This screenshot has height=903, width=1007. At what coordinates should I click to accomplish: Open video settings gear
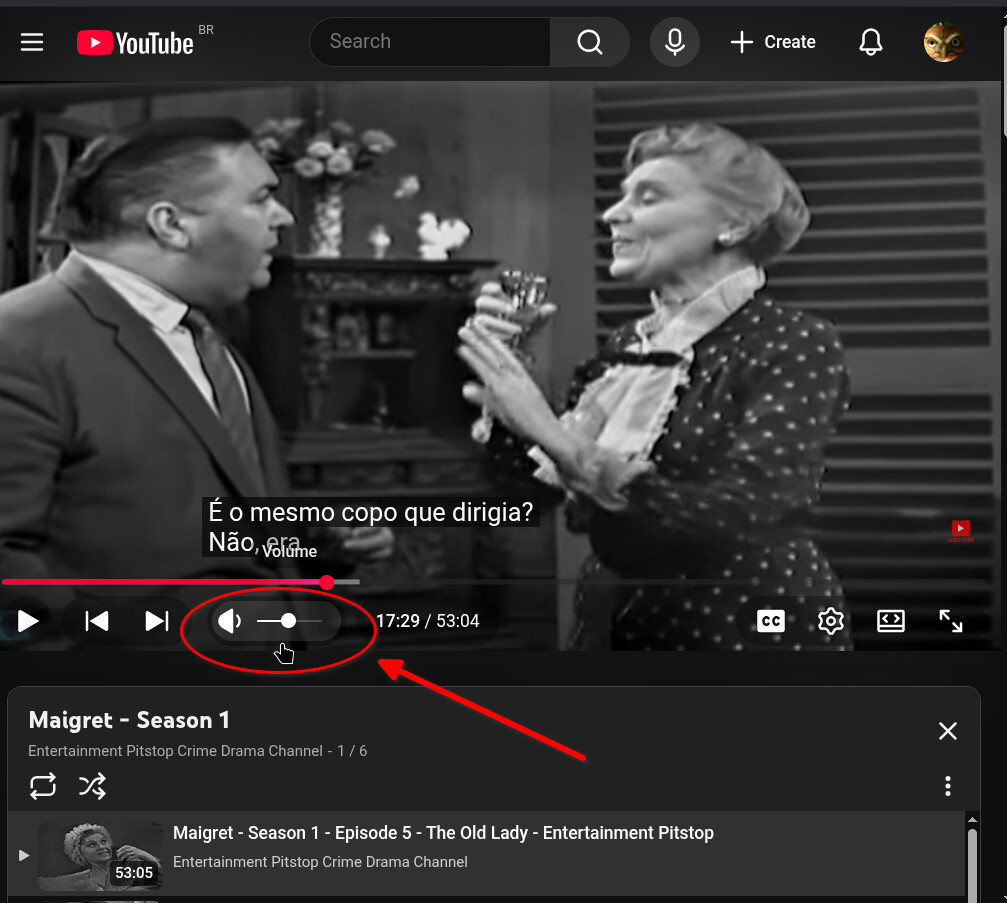click(x=831, y=621)
